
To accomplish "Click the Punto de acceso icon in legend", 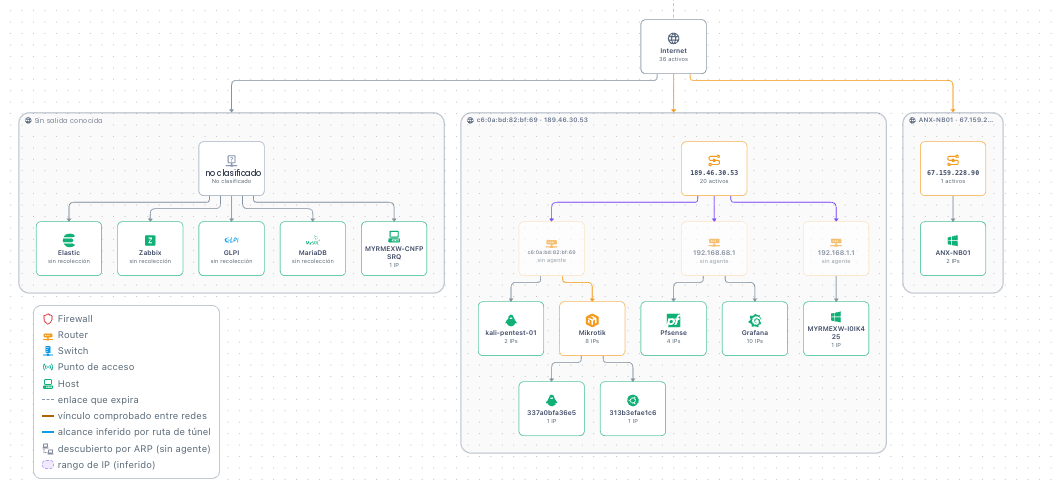I will 48,367.
